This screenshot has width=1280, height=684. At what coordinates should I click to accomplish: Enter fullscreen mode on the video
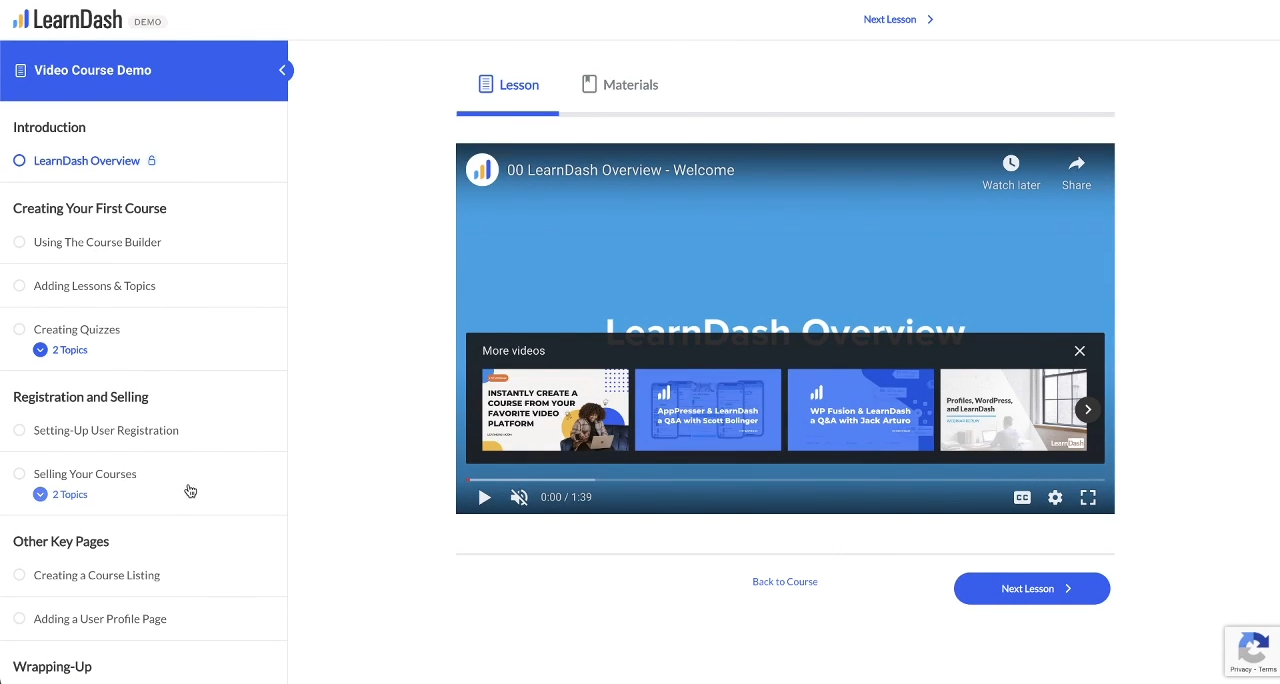1088,497
